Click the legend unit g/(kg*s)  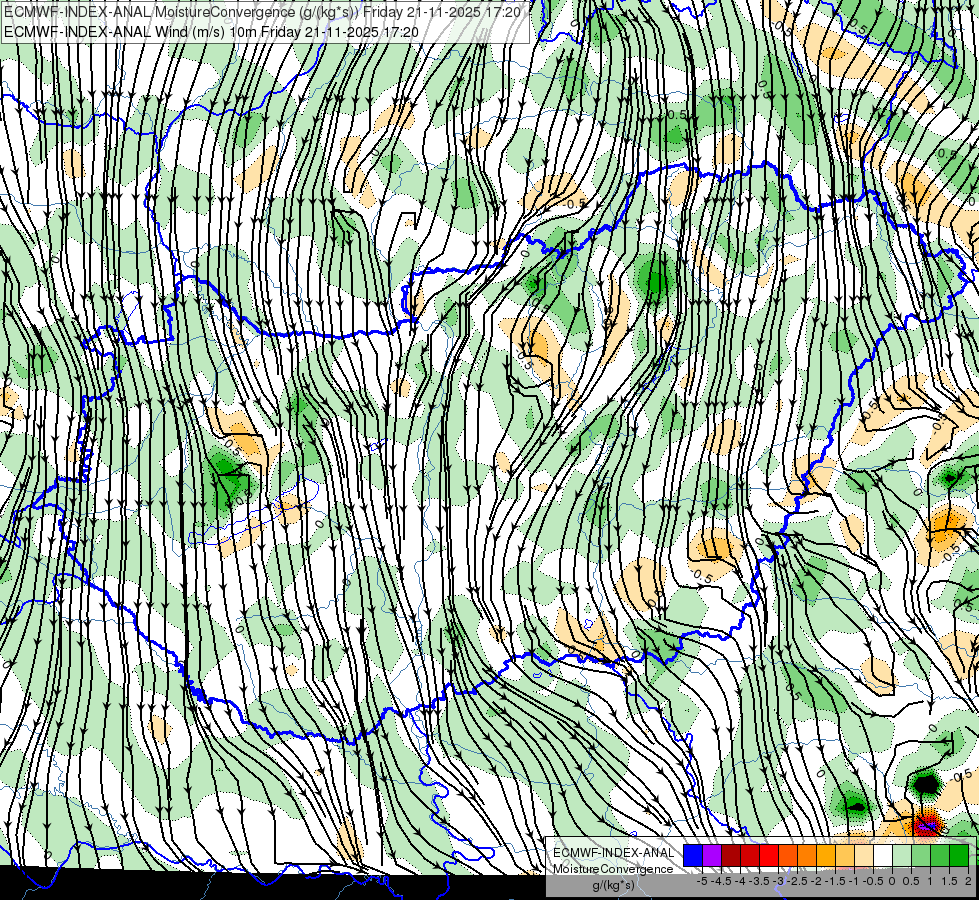613,885
